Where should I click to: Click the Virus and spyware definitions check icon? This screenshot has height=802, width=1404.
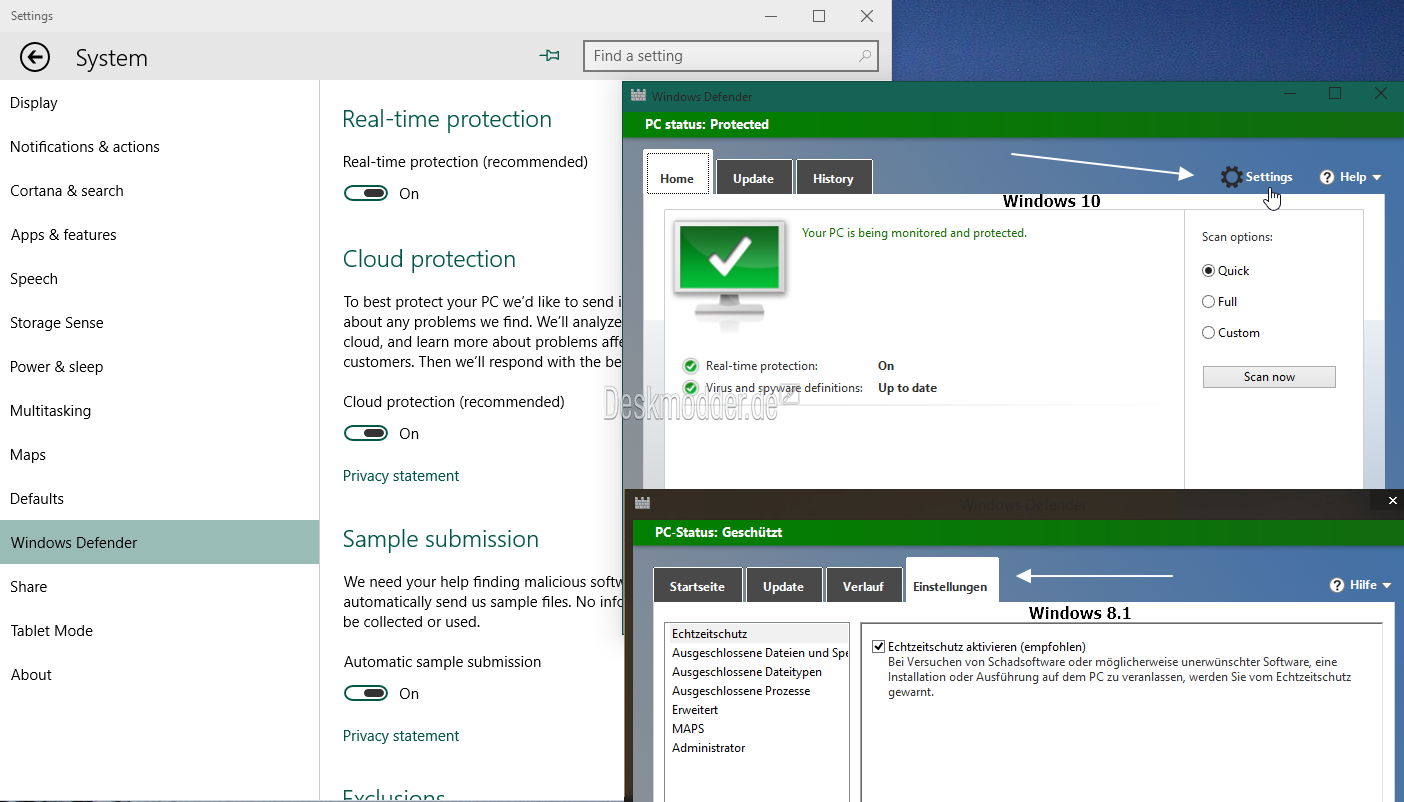pyautogui.click(x=690, y=388)
